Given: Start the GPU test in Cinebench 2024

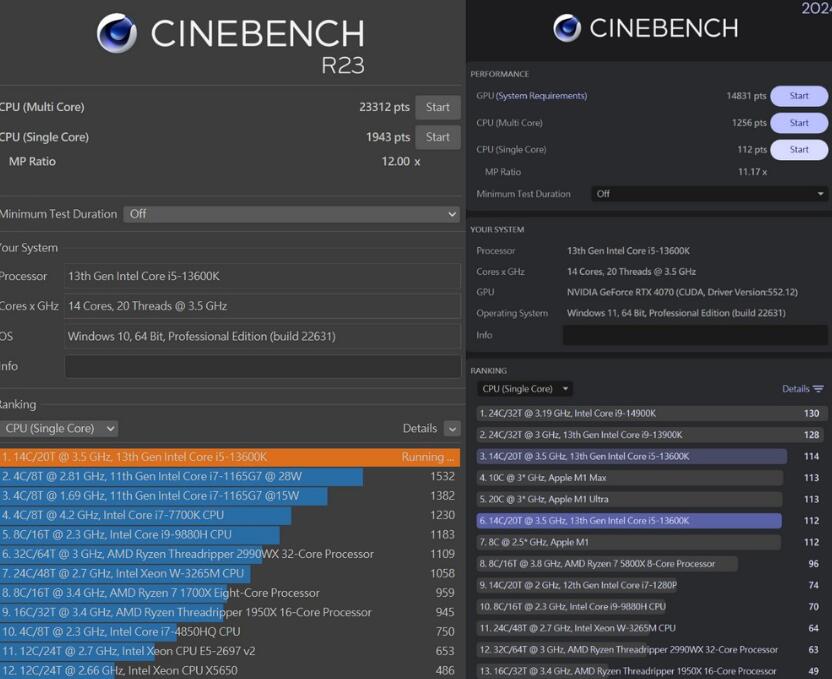Looking at the screenshot, I should pos(799,96).
